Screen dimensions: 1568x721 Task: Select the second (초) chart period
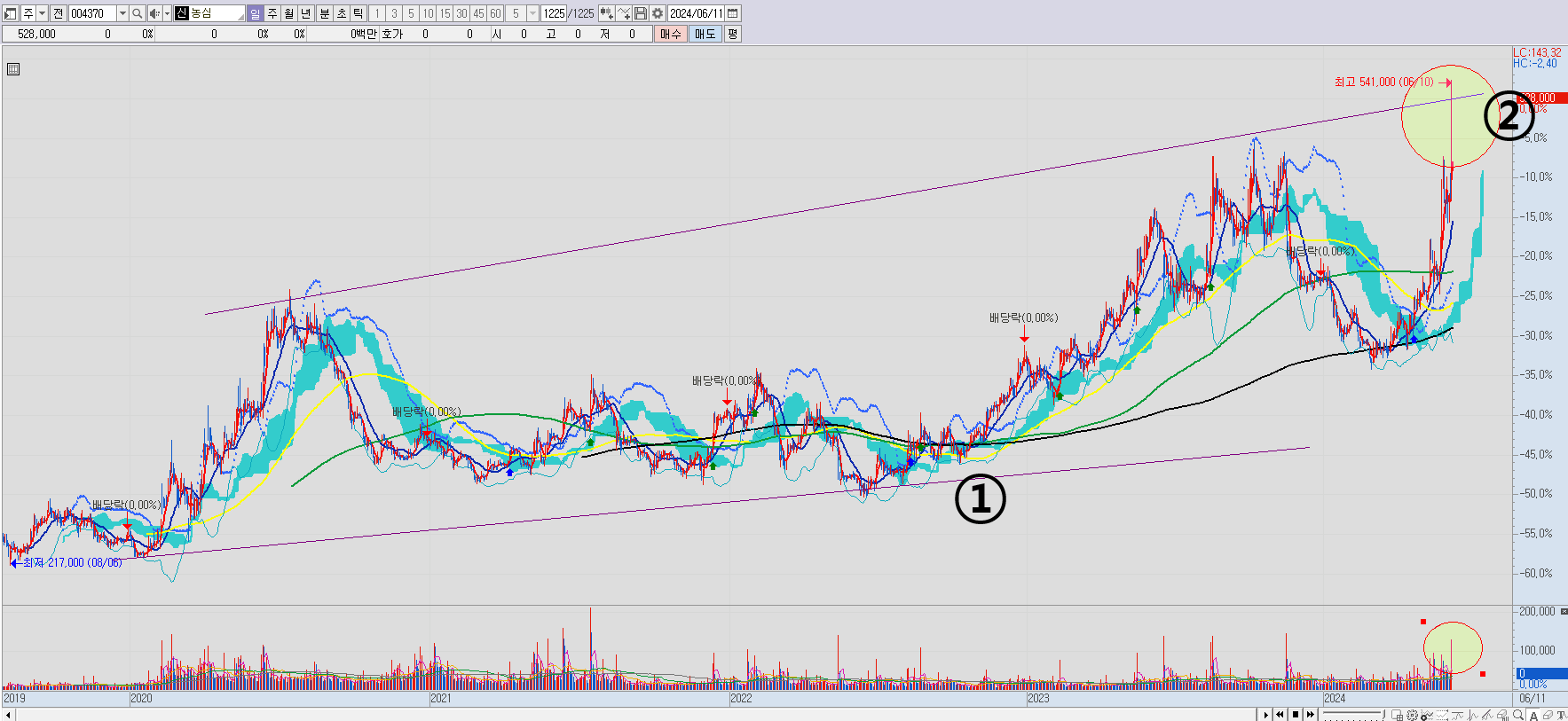point(341,13)
